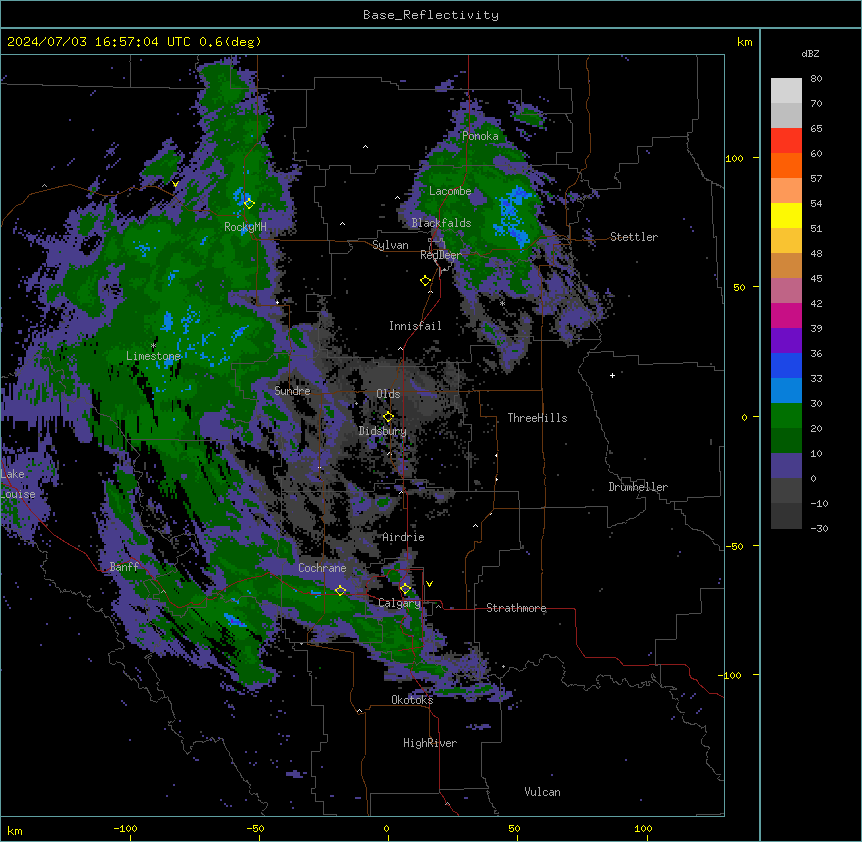
Task: Click the orange 57-60 dBZ legend swatch
Action: pyautogui.click(x=786, y=165)
